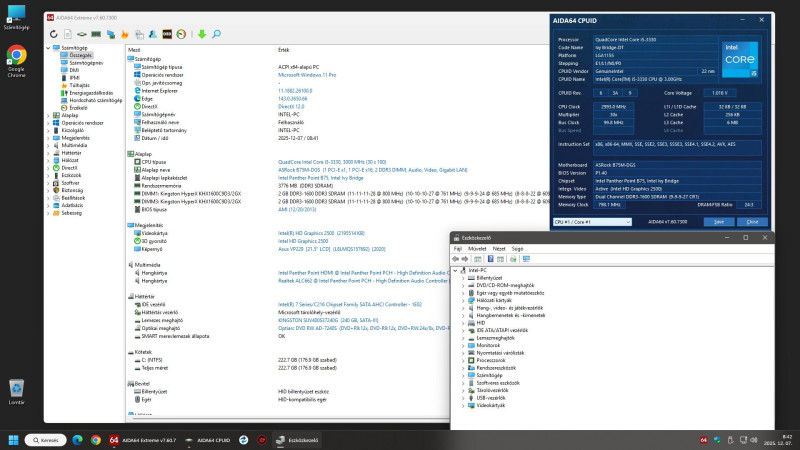Click the clipboard report toolbar icon
This screenshot has height=450, width=800.
pyautogui.click(x=139, y=34)
